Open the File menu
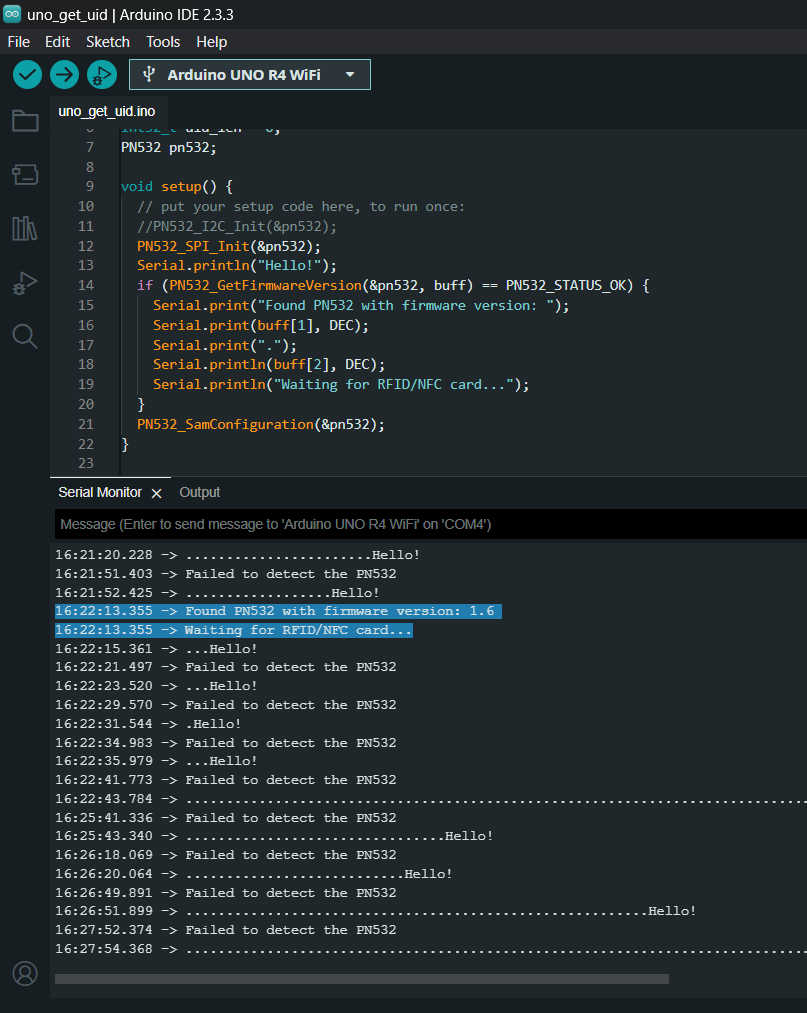 point(19,42)
